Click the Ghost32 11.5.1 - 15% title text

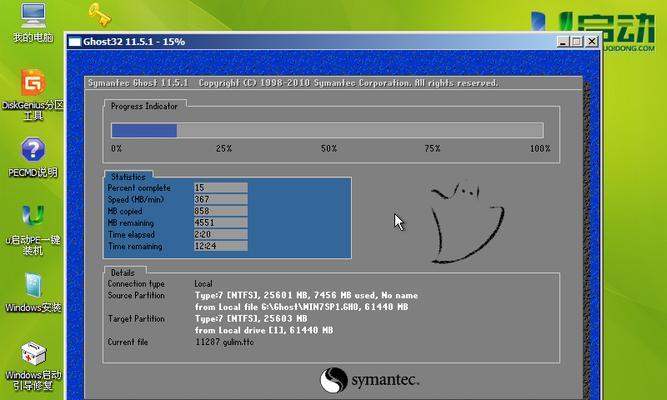(134, 42)
